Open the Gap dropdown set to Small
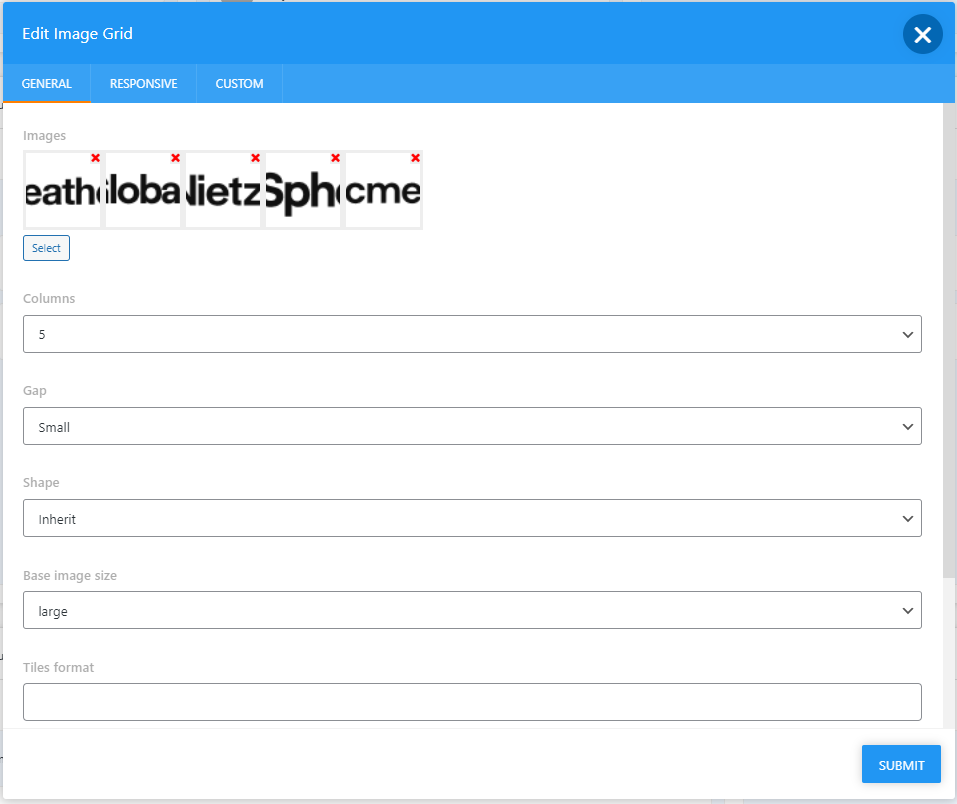 click(472, 426)
